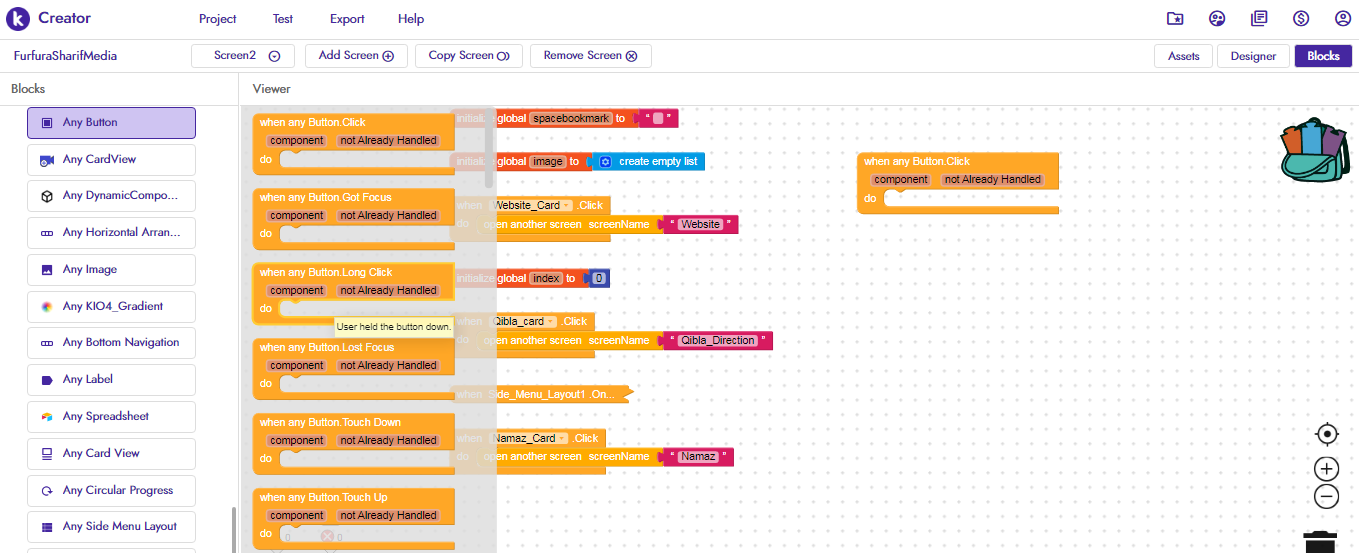Screen dimensions: 1359x553
Task: Click the Any Image picture icon
Action: pyautogui.click(x=46, y=270)
